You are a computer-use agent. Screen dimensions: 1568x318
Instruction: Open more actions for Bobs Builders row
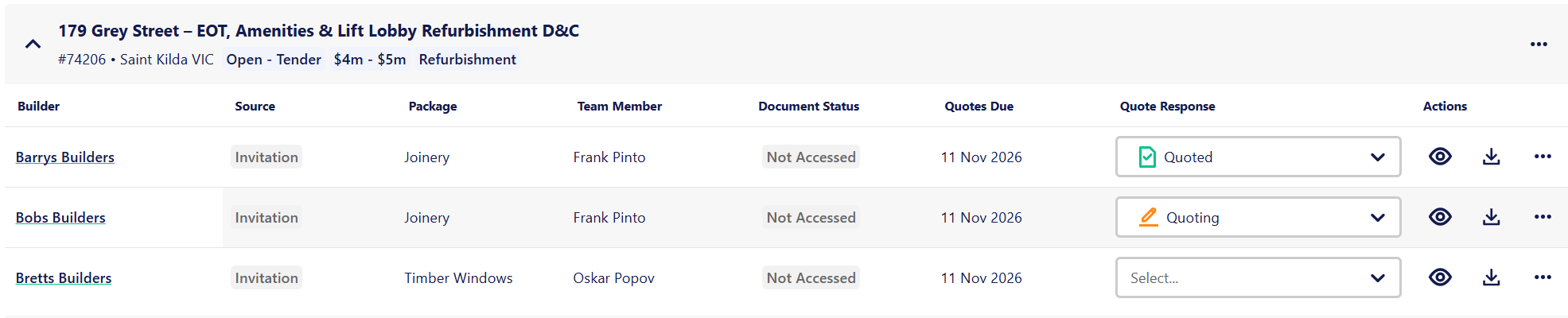click(x=1543, y=217)
